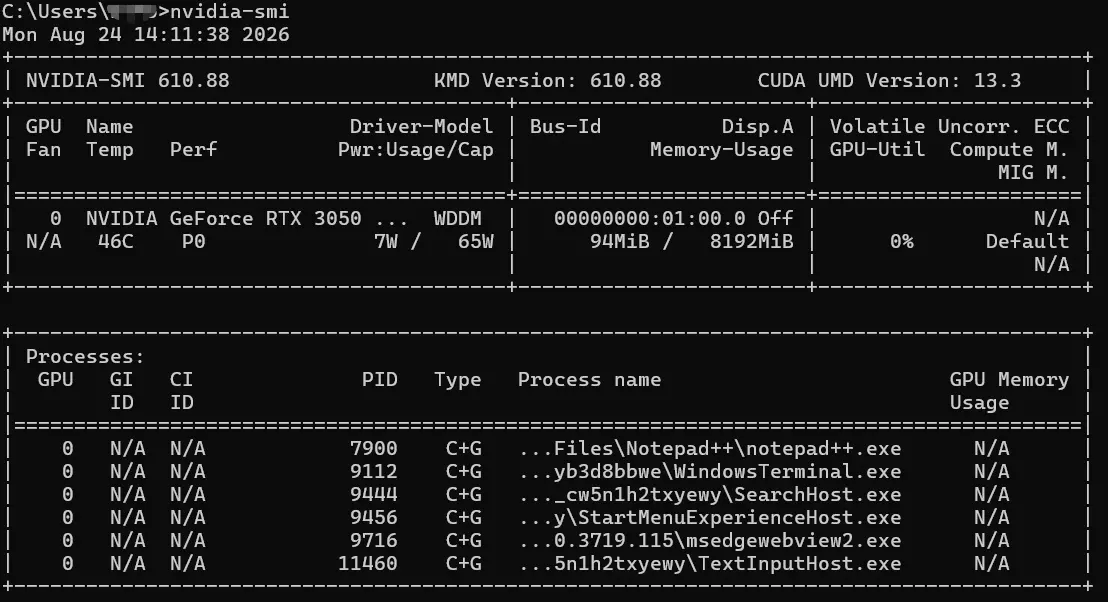
Task: Click the PID 11460 entry
Action: [367, 563]
